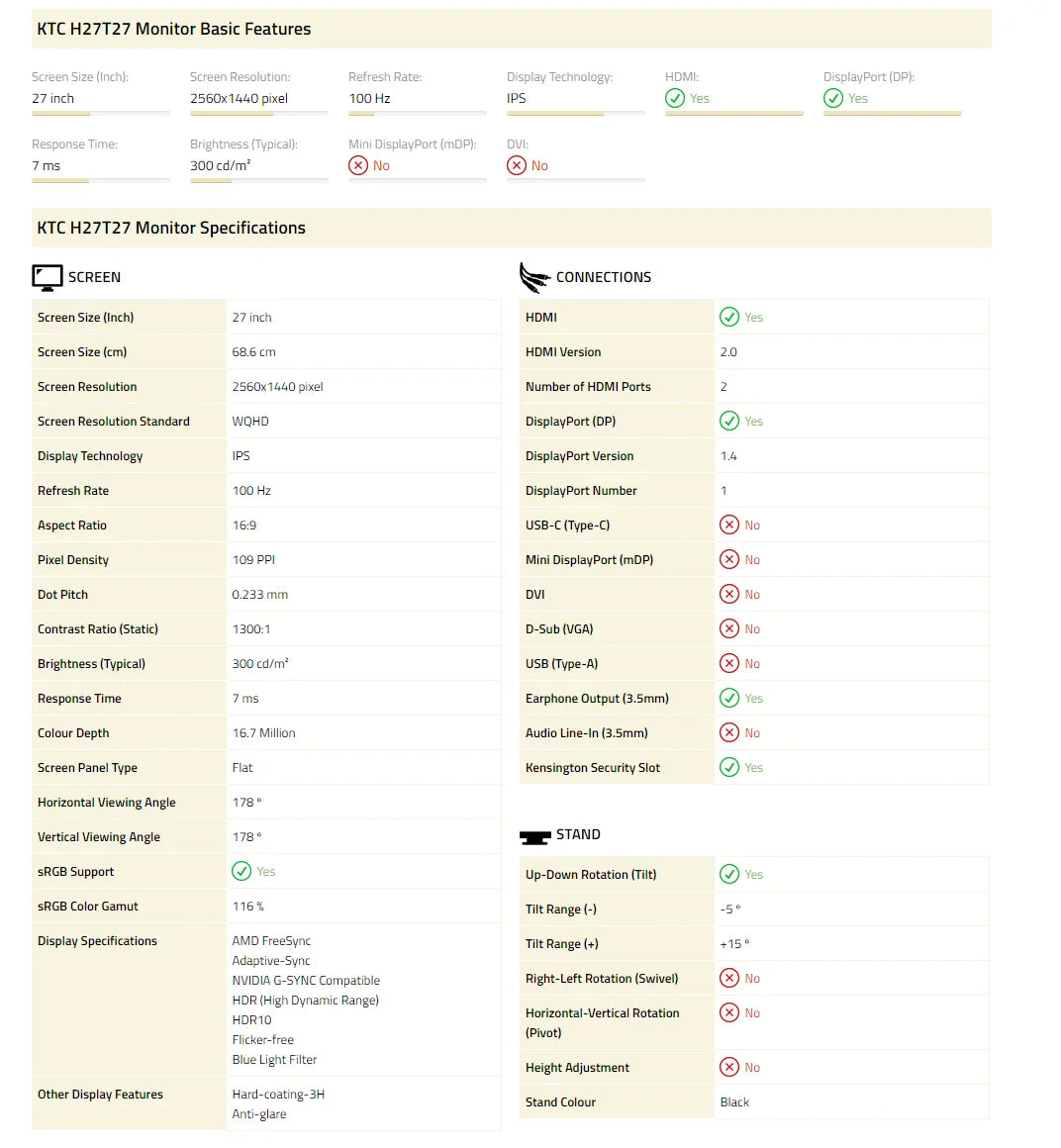Click red cross under DVI in Basic Features
The image size is (1061, 1148).
[517, 165]
